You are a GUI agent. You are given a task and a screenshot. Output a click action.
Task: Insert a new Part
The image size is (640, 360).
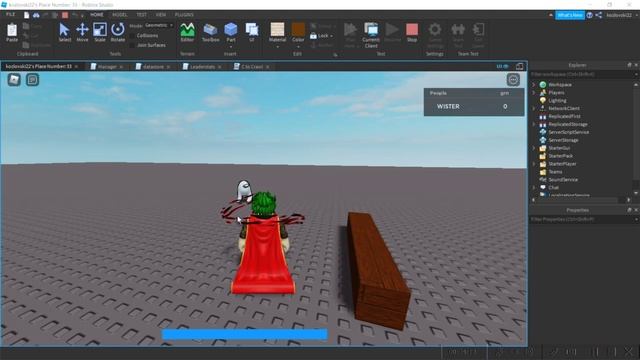click(x=231, y=30)
